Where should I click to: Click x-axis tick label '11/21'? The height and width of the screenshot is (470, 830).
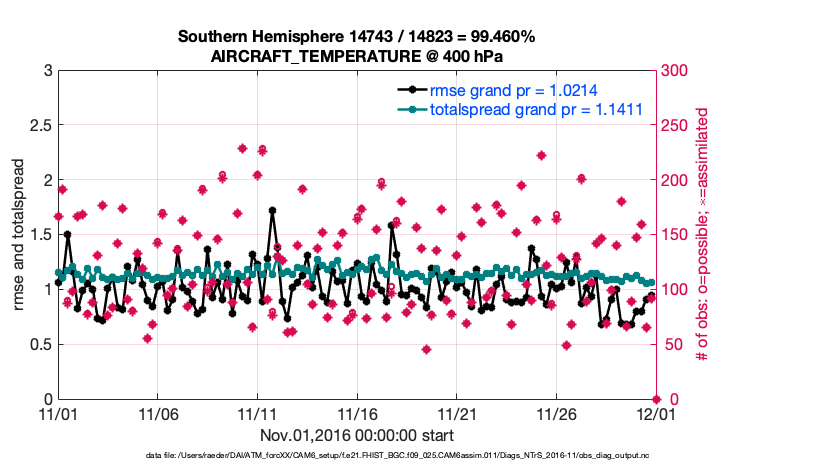click(457, 414)
